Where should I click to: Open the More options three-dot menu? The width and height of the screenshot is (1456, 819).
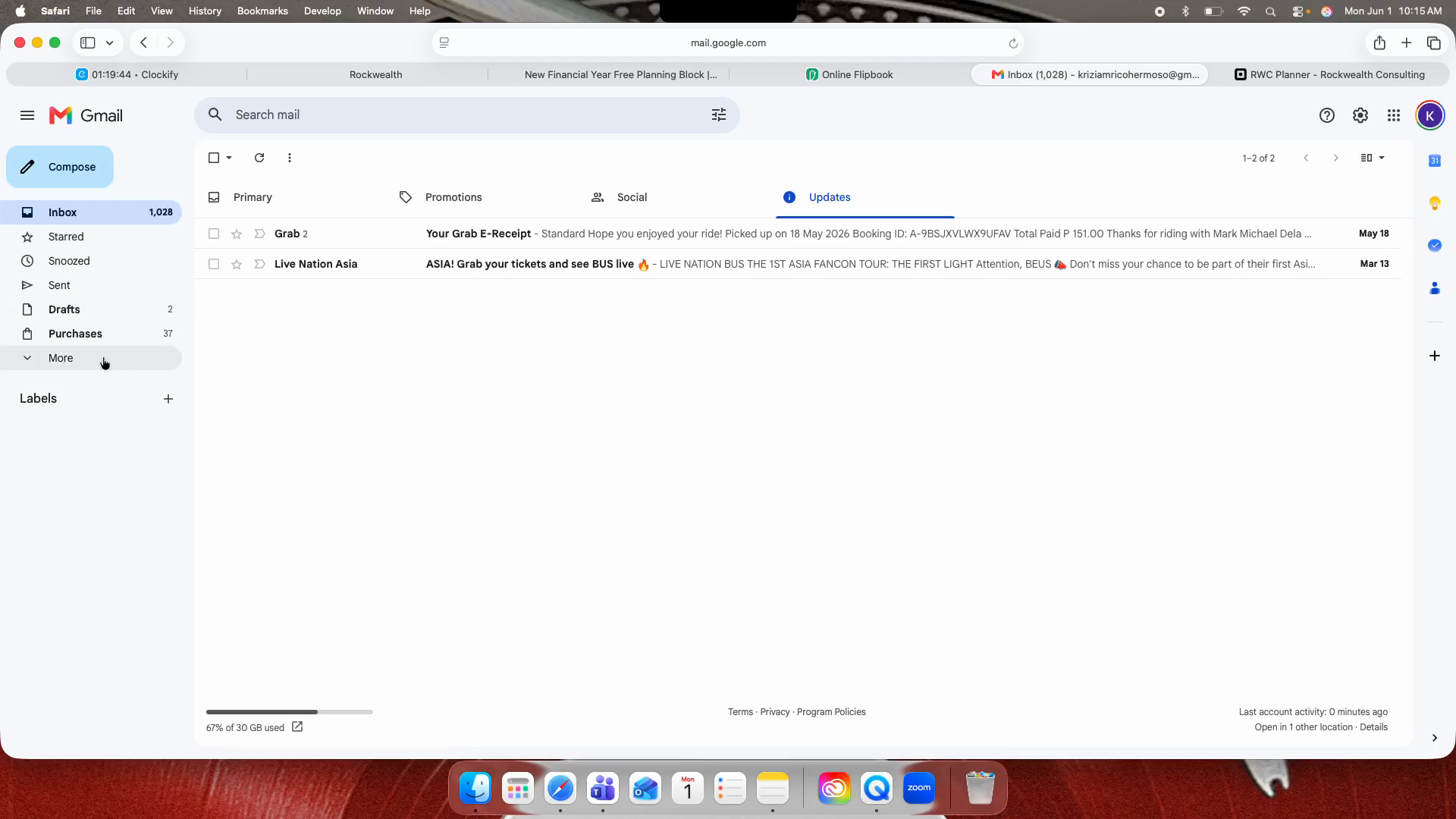[290, 158]
